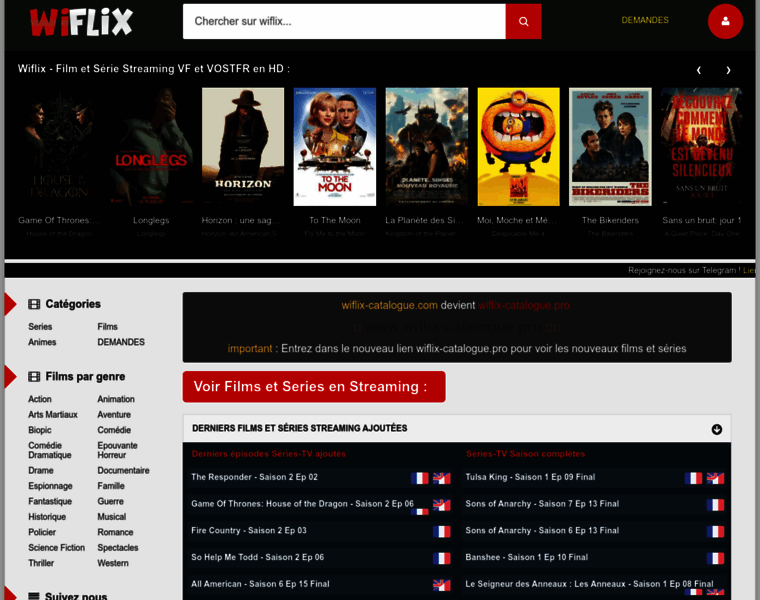760x600 pixels.
Task: Open the wiflix-catalogue.pro link
Action: pyautogui.click(x=523, y=305)
